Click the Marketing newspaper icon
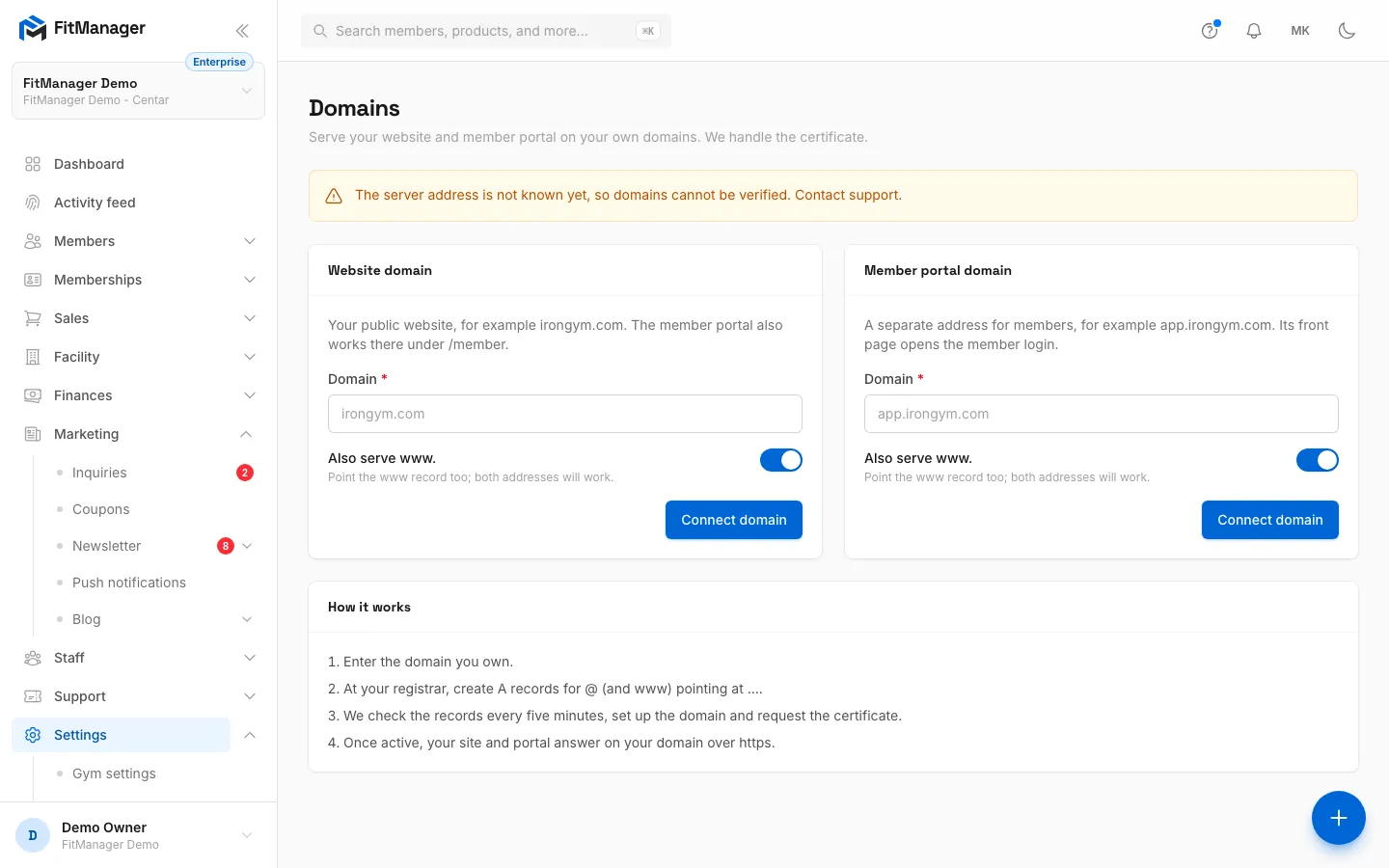 (33, 434)
